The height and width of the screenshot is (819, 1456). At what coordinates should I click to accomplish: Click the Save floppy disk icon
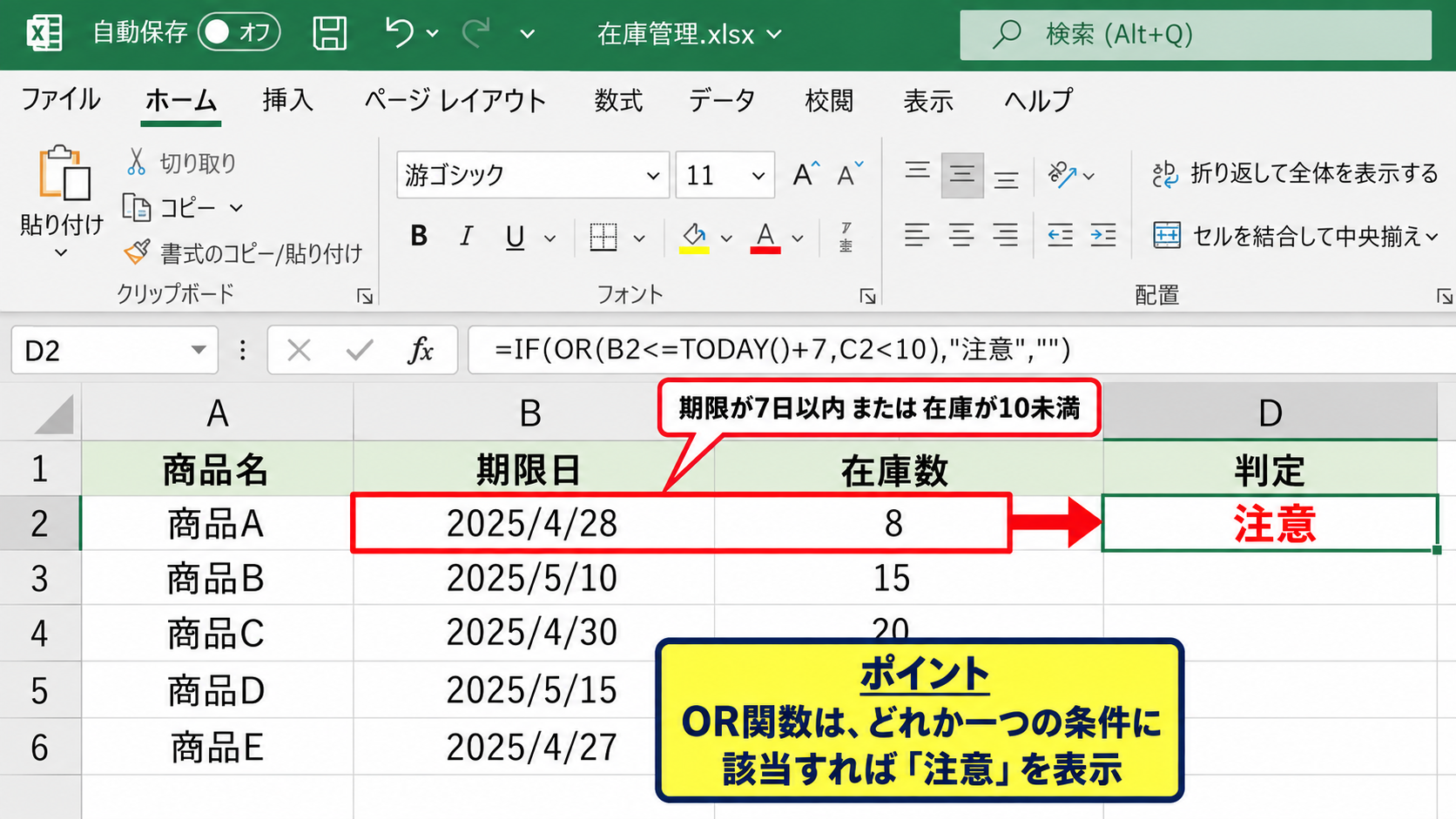pyautogui.click(x=330, y=33)
